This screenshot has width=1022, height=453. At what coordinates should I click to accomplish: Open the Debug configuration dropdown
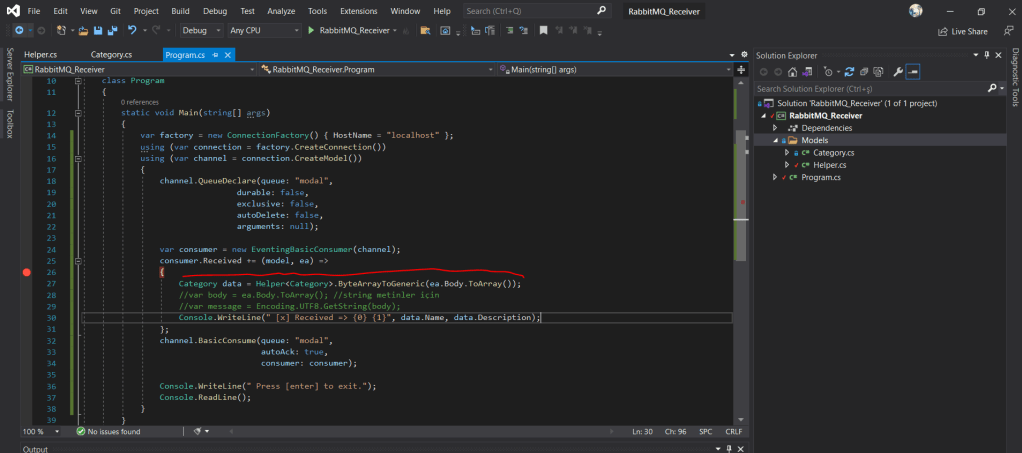tap(201, 31)
